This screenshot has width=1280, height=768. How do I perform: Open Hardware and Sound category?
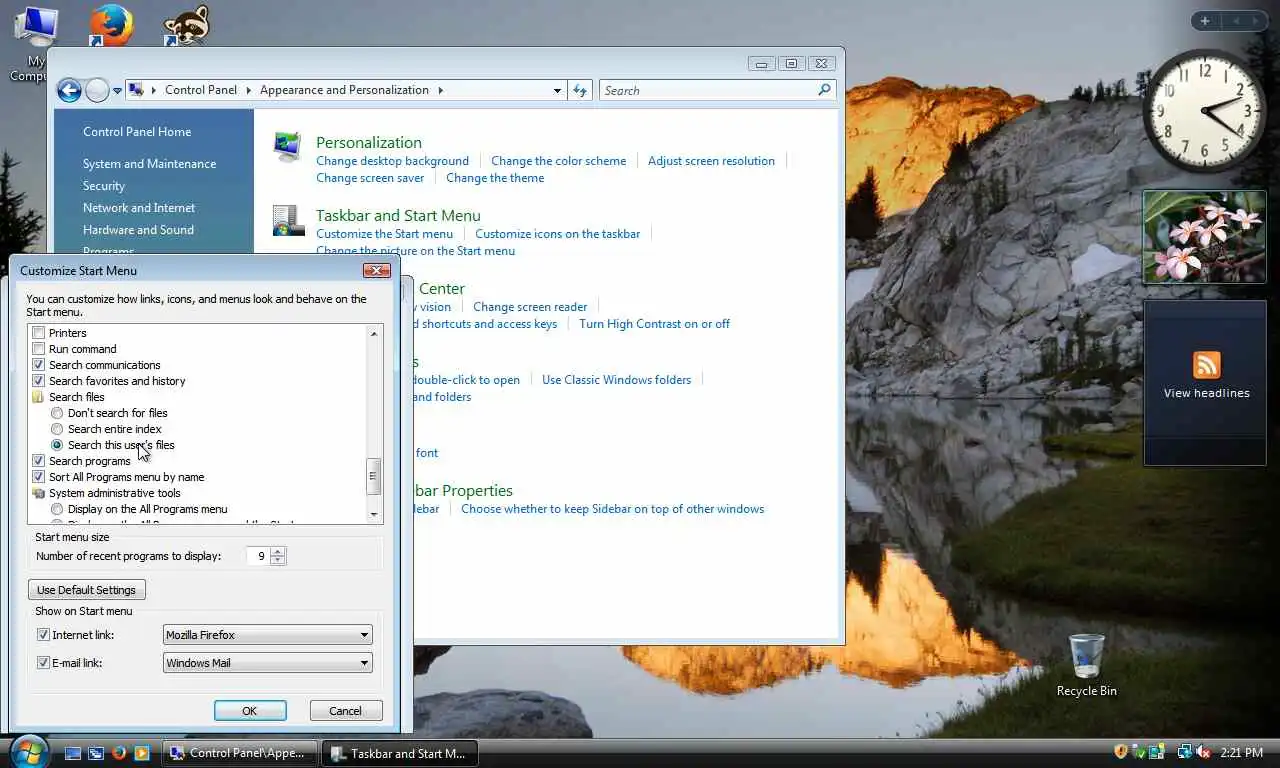coord(138,230)
